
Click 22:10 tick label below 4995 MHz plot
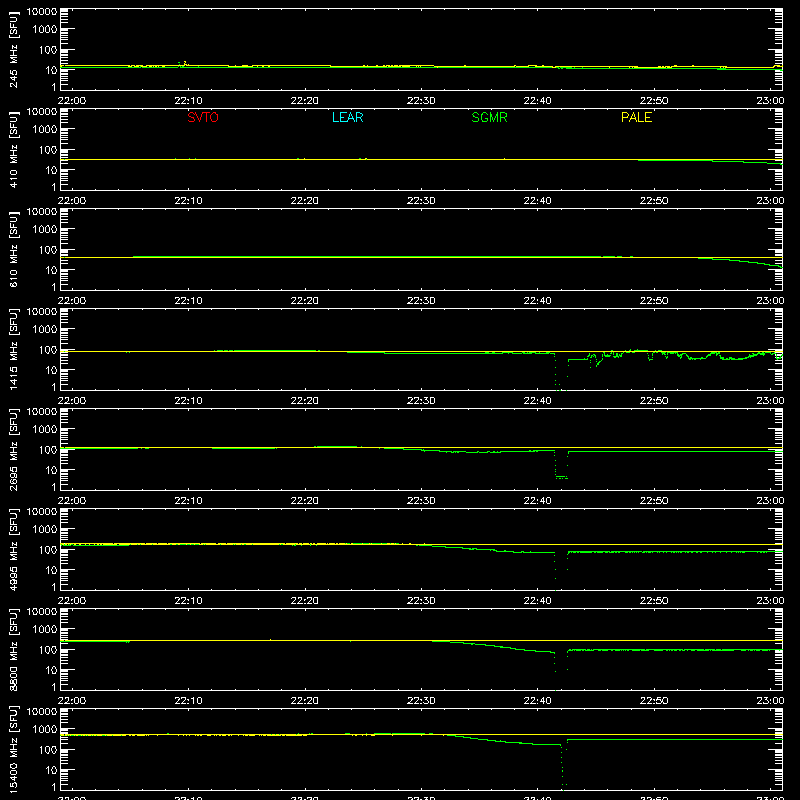coord(188,601)
